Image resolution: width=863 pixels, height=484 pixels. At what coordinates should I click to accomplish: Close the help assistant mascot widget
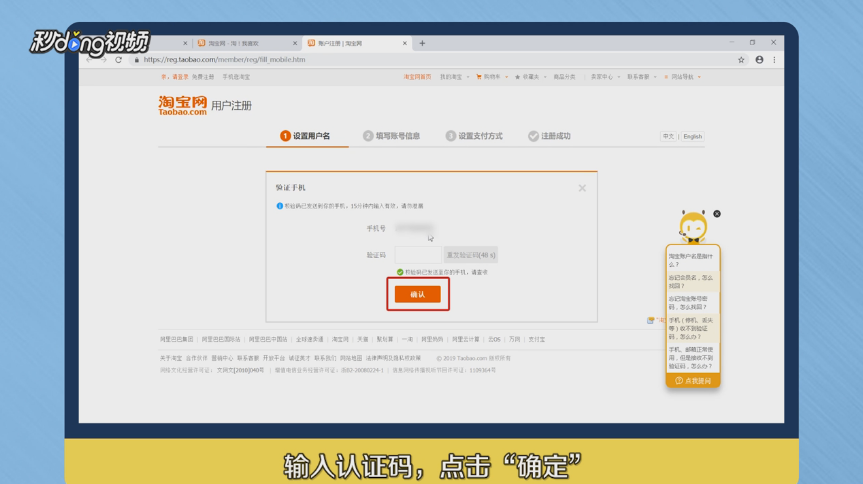pos(717,214)
